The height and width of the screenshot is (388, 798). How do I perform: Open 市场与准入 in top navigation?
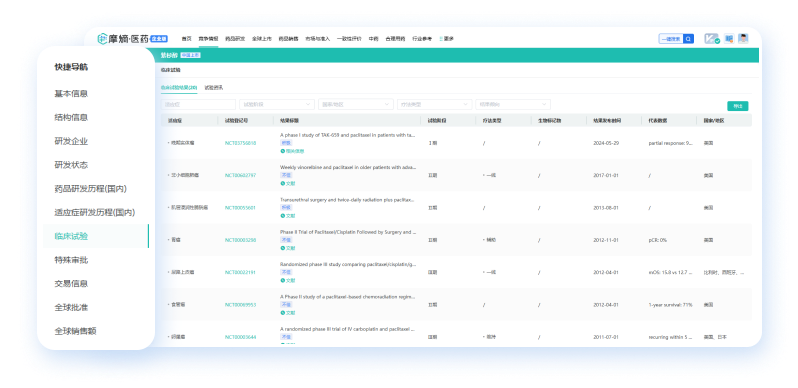[x=318, y=39]
